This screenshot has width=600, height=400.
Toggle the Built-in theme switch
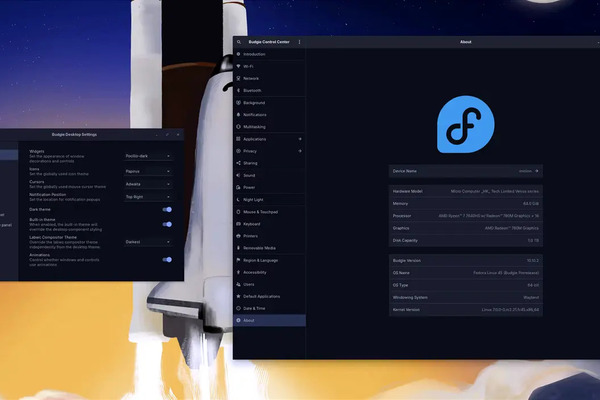(x=167, y=224)
